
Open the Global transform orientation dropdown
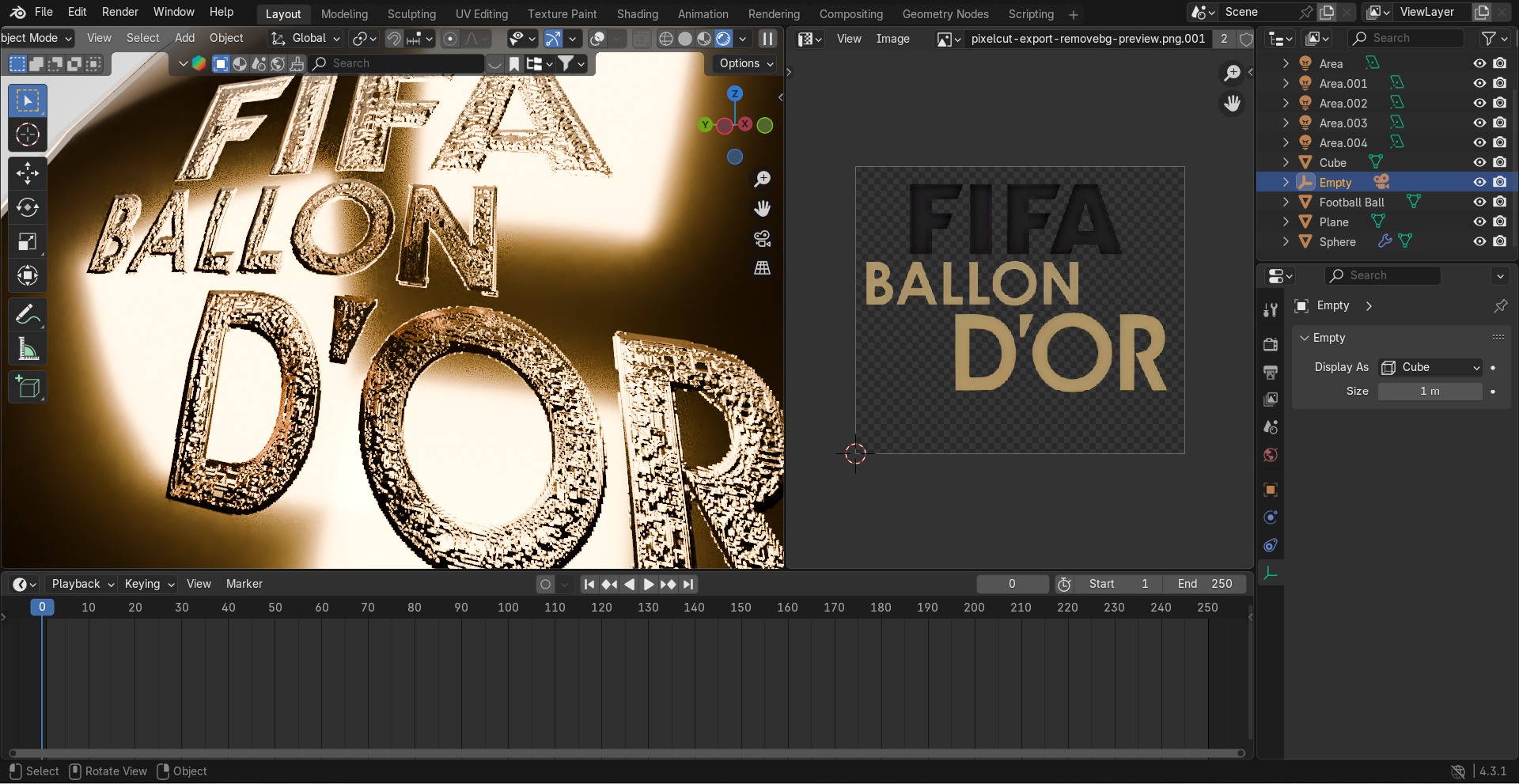coord(305,39)
